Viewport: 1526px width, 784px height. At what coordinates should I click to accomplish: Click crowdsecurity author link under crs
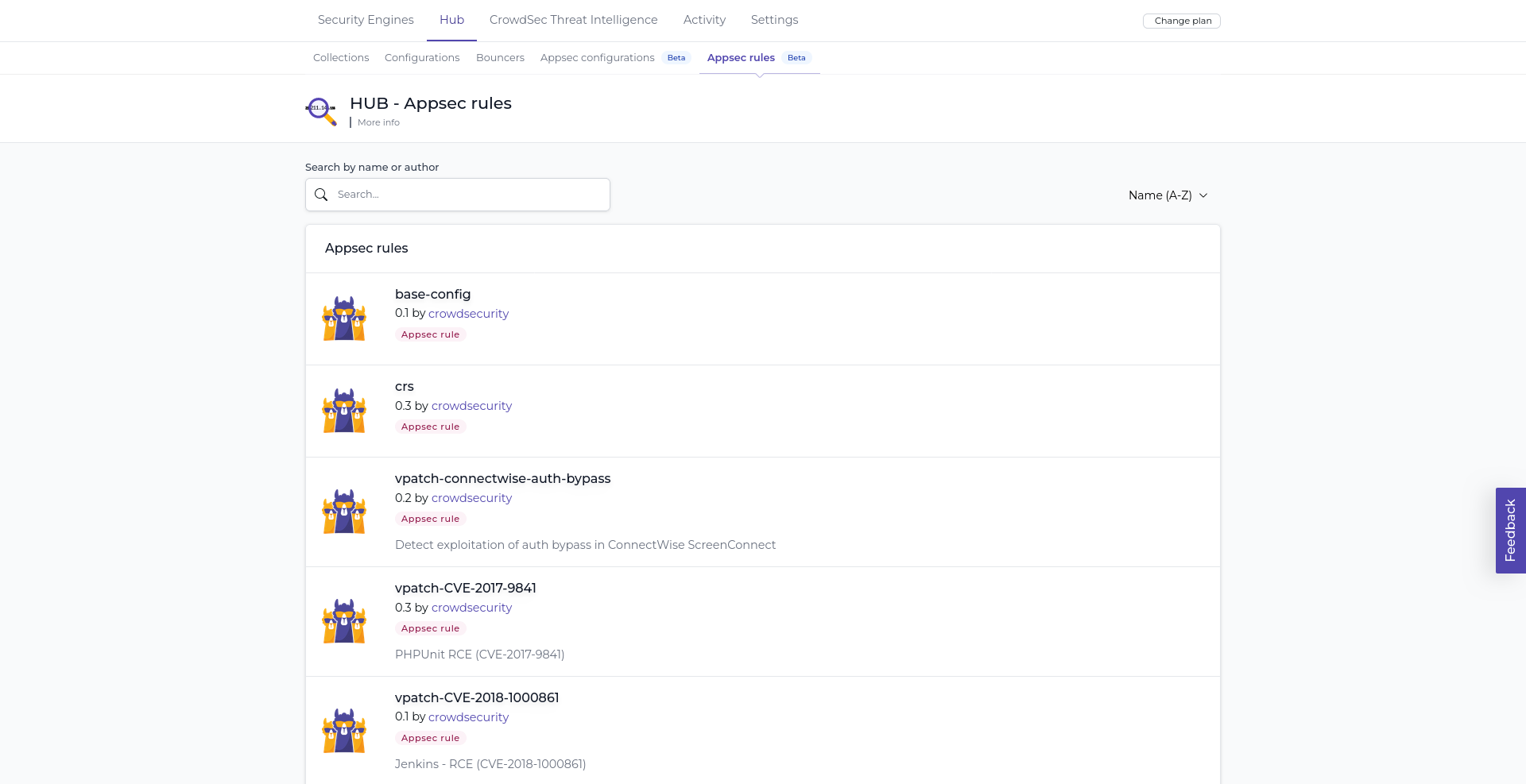coord(471,405)
